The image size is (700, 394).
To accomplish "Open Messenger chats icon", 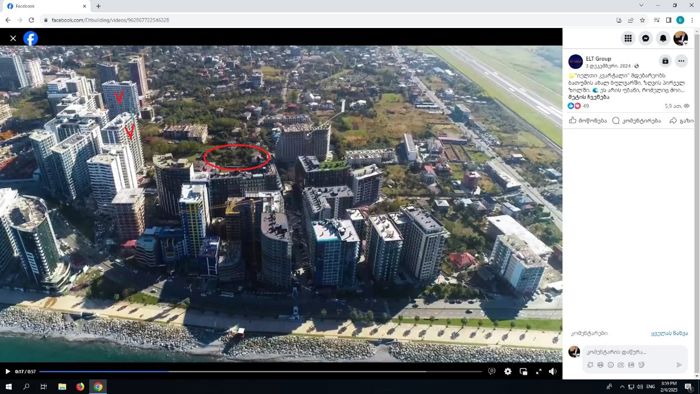I will [x=646, y=38].
